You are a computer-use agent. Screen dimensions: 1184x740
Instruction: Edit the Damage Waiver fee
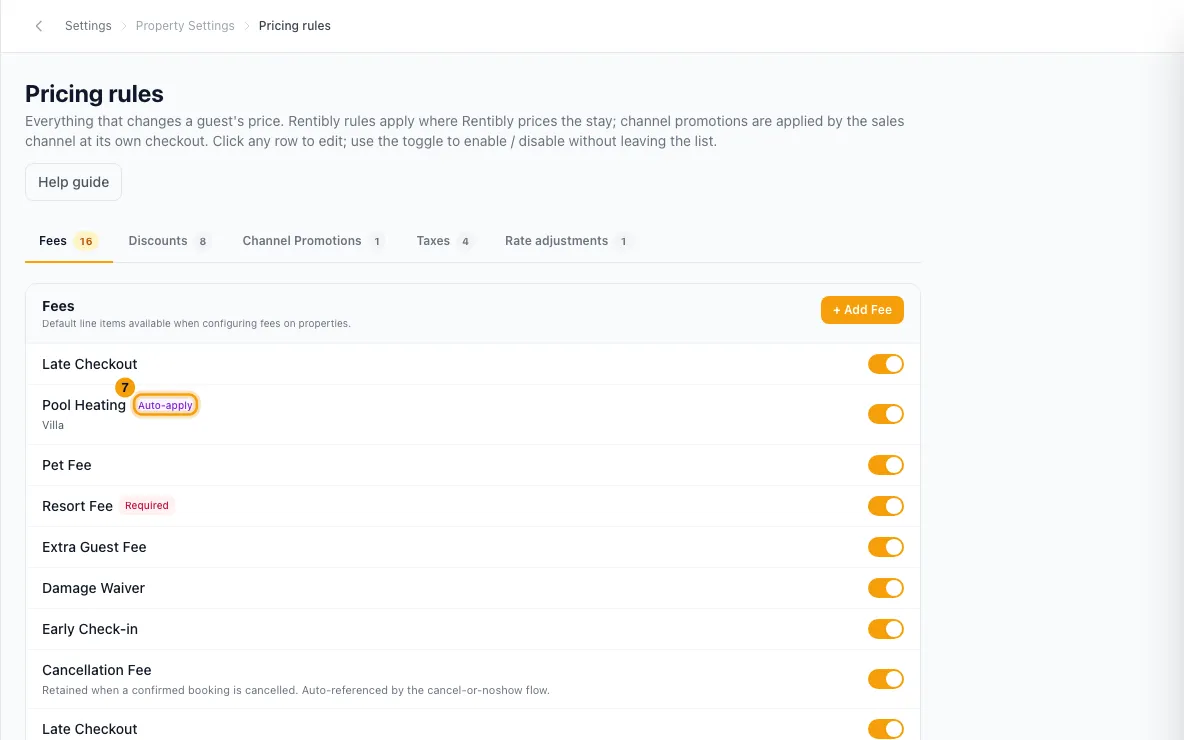click(473, 587)
